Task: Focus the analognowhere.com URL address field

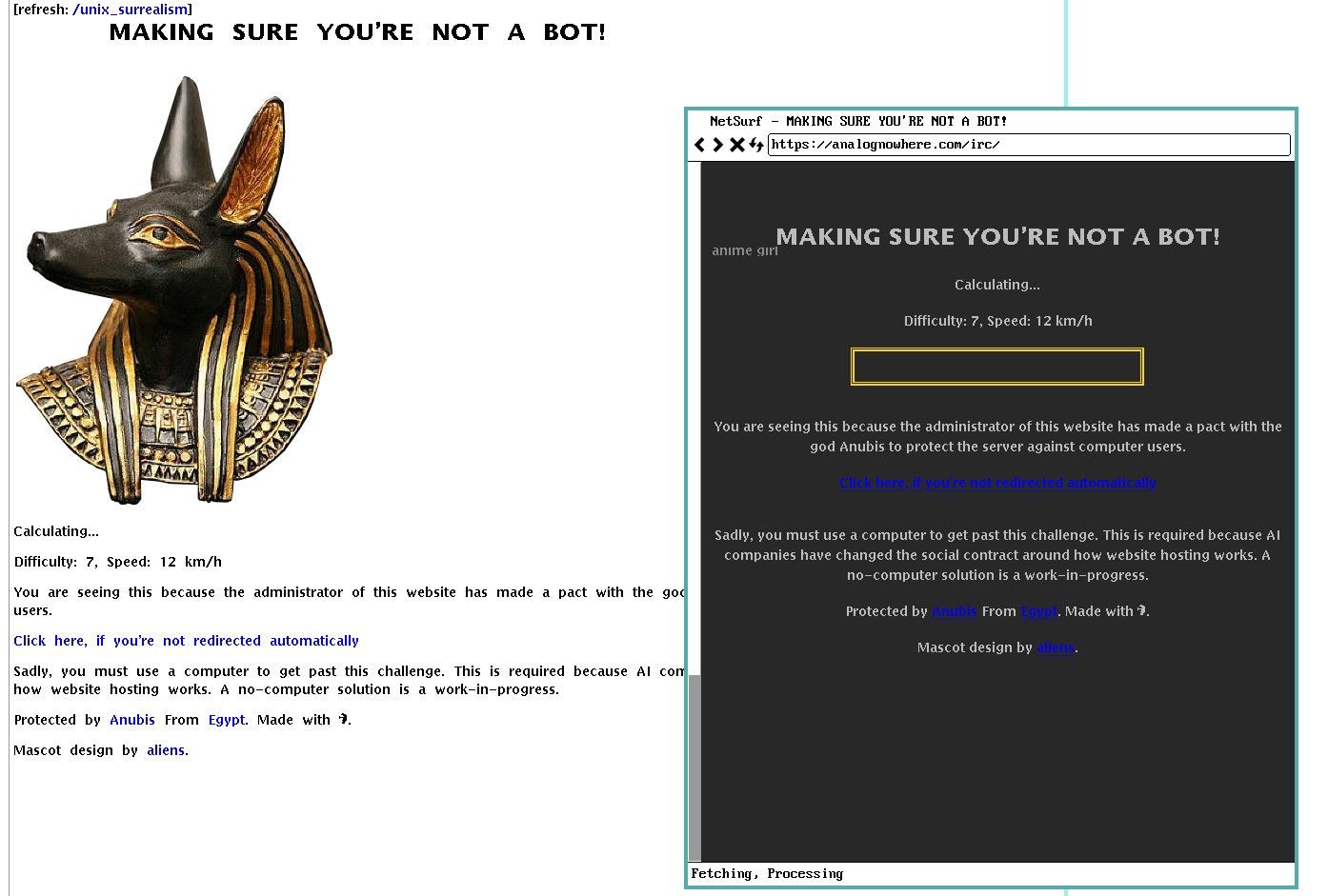Action: (1028, 145)
